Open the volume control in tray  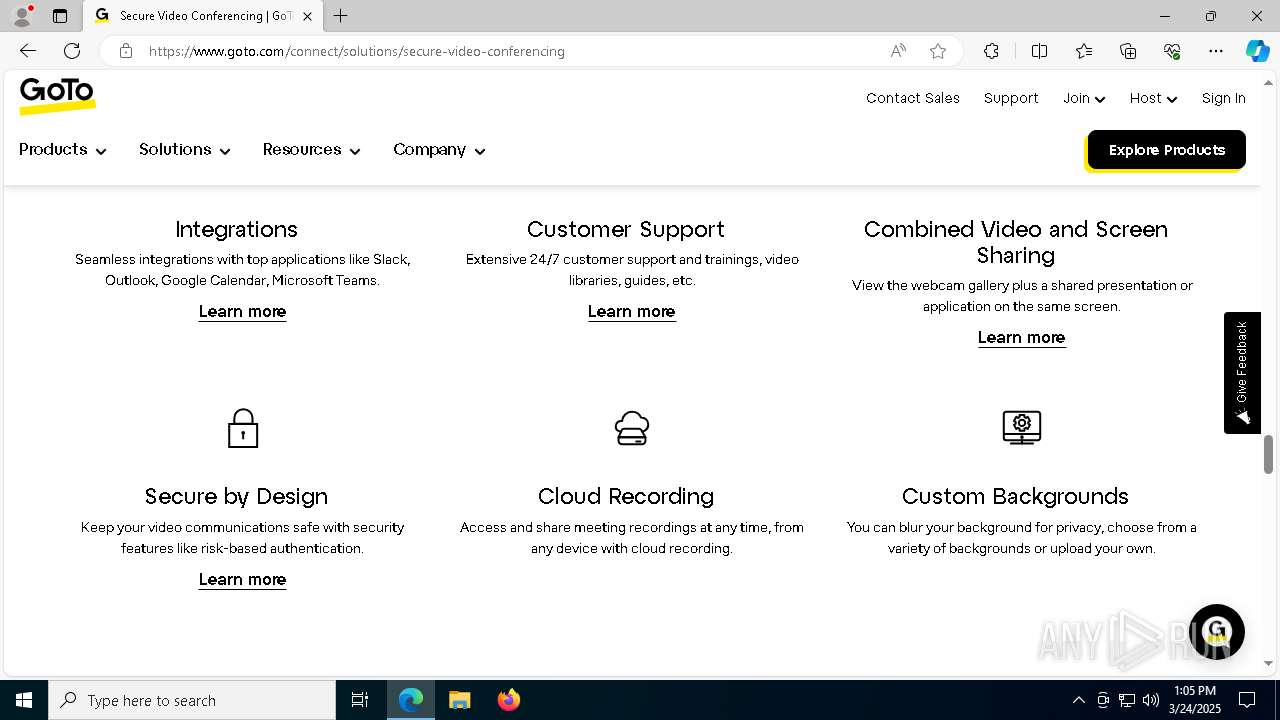(x=1151, y=700)
